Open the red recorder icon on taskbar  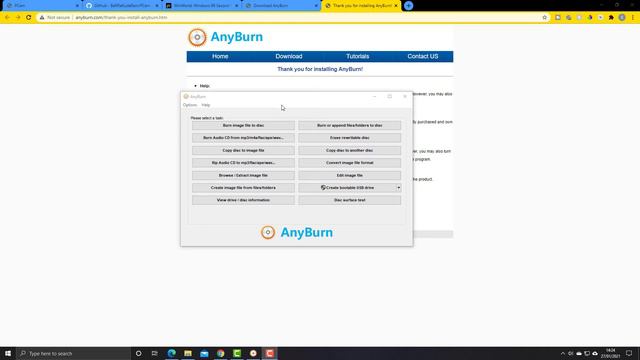[269, 353]
